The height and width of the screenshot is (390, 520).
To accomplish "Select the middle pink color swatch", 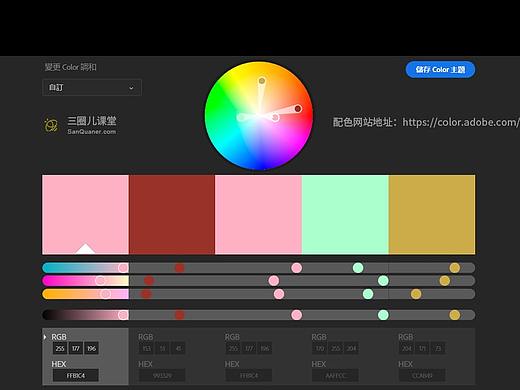I will pyautogui.click(x=258, y=214).
